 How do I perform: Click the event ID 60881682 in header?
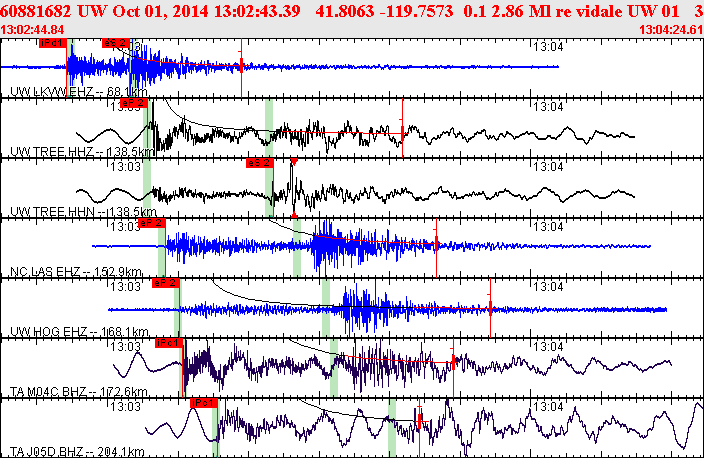[35, 11]
